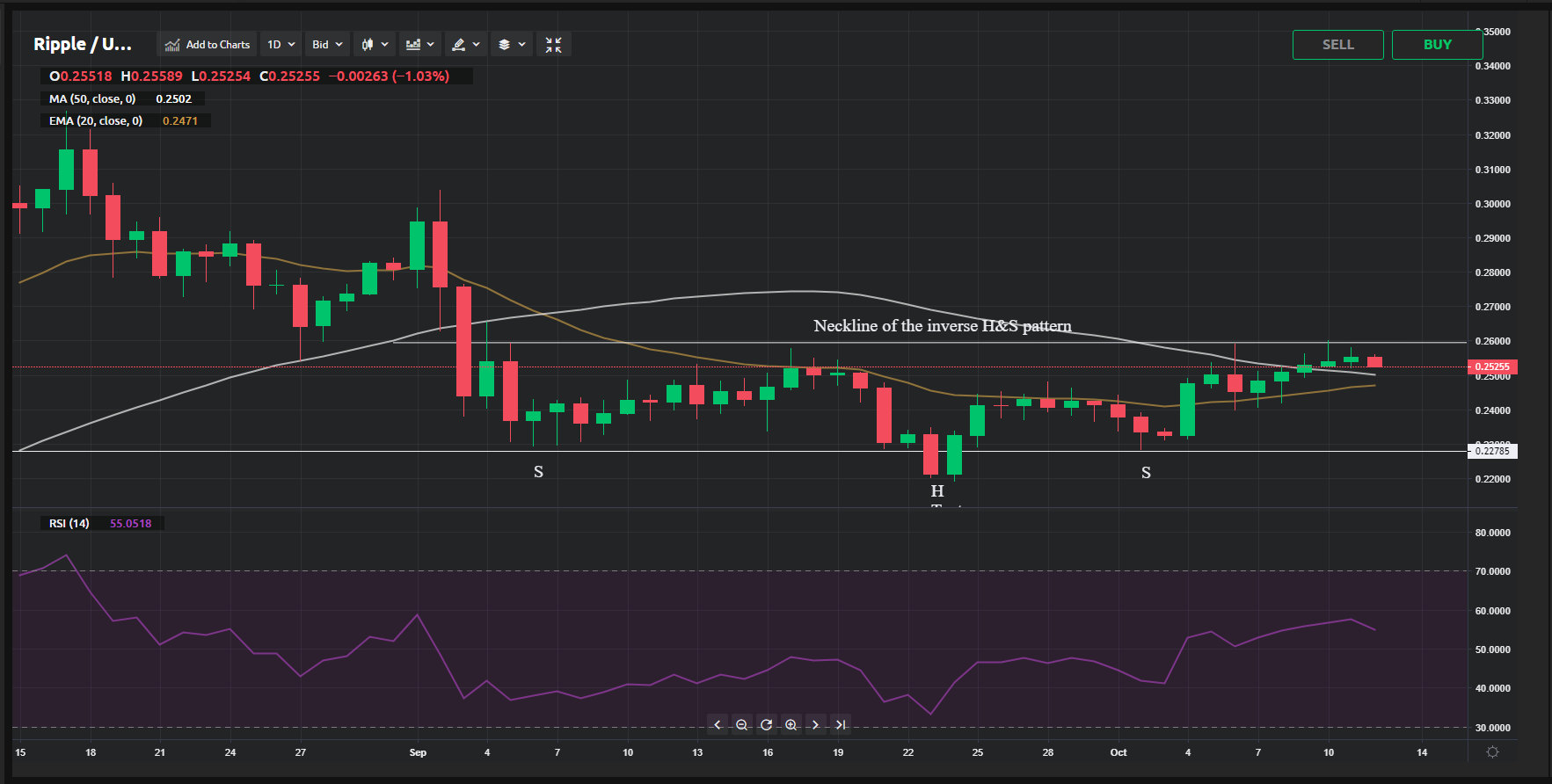Click the Oct date on time axis
Image resolution: width=1552 pixels, height=784 pixels.
click(1118, 752)
